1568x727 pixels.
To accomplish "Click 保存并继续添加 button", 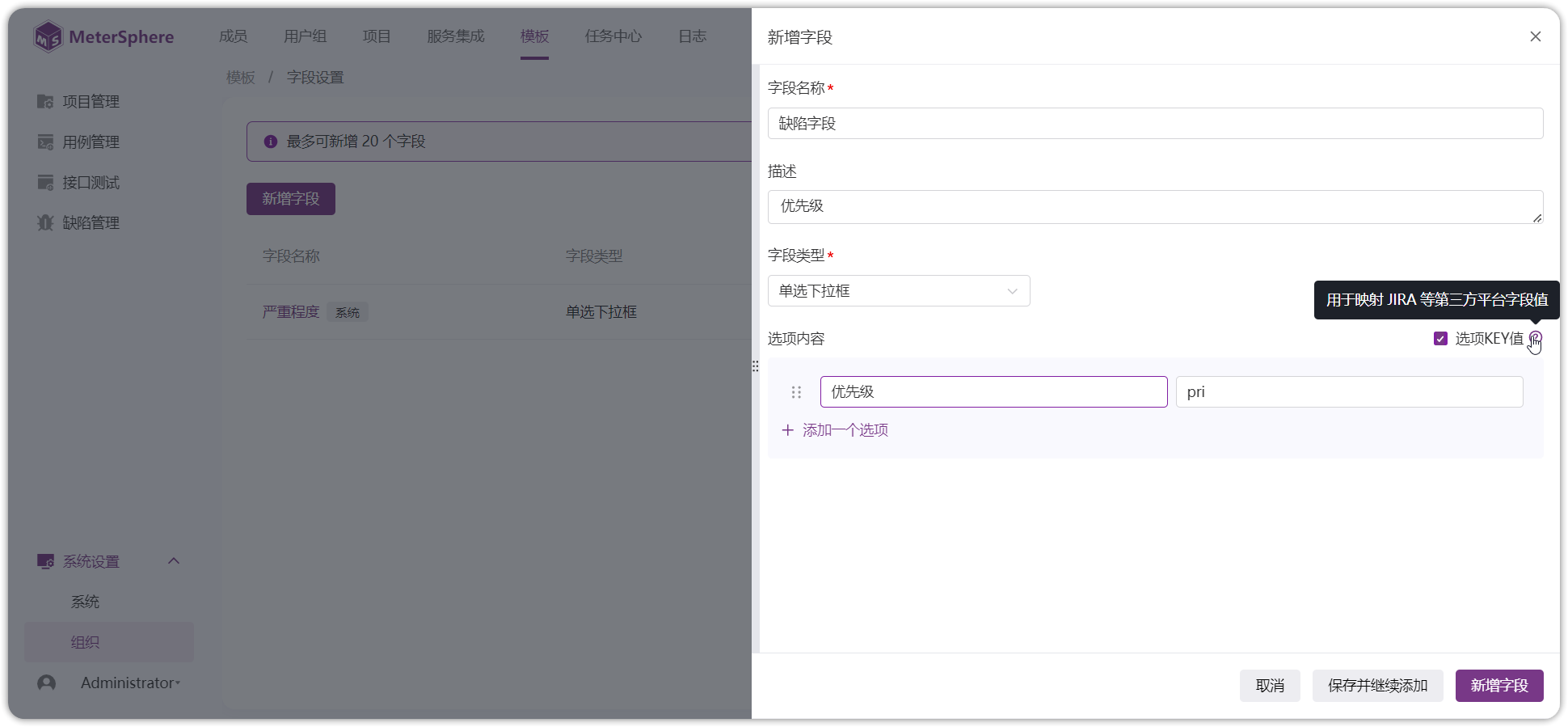I will [1378, 686].
